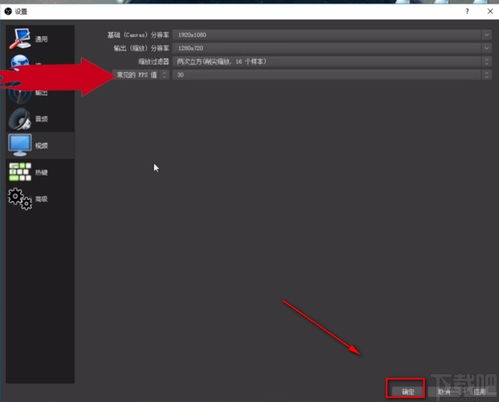499x402 pixels.
Task: Select the Video (视频) monitor icon
Action: 20,145
